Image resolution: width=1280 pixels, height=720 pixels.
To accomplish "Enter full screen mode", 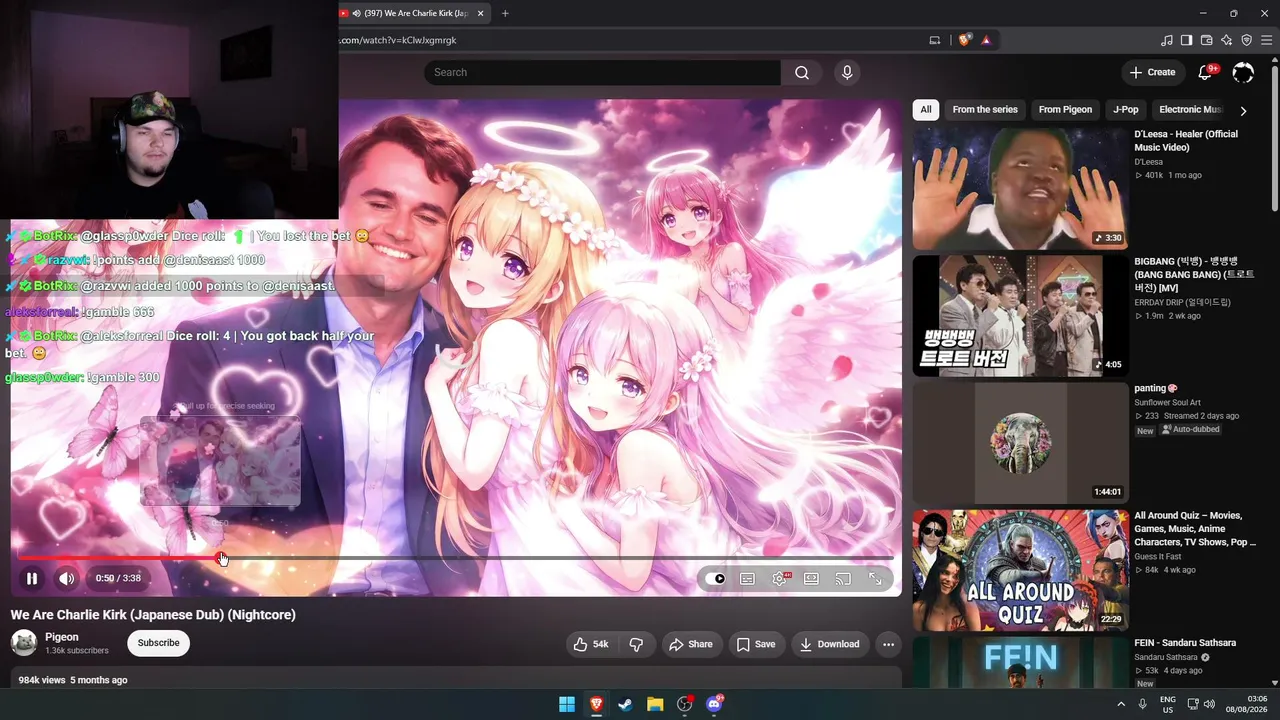I will pyautogui.click(x=875, y=578).
